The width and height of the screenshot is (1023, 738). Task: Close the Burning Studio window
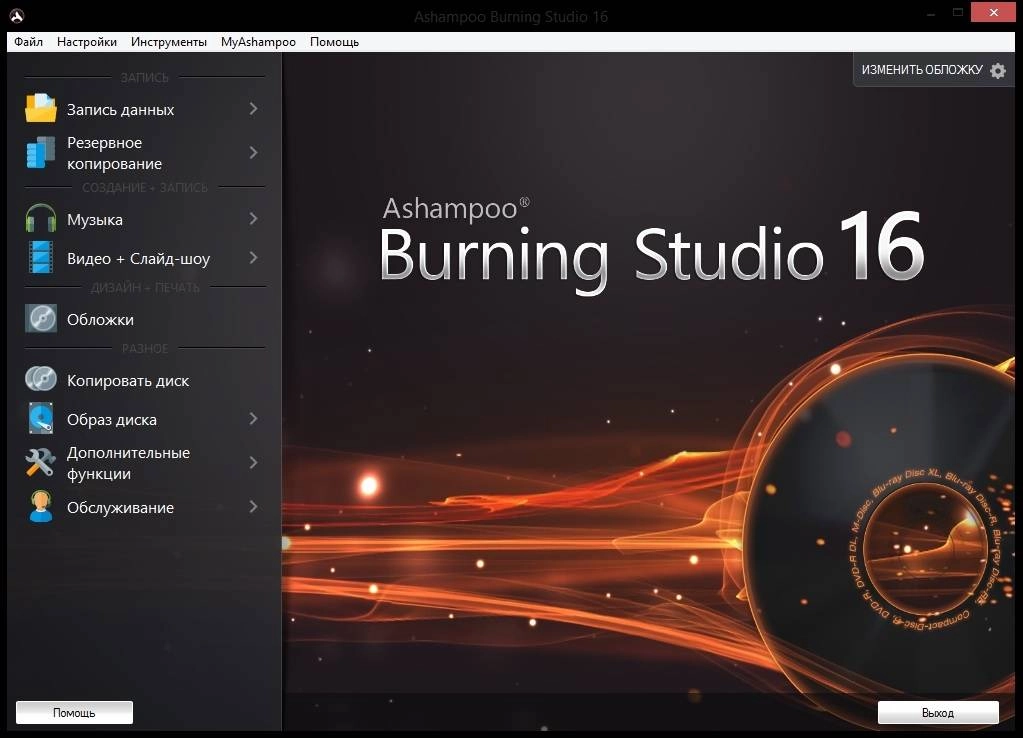(993, 12)
